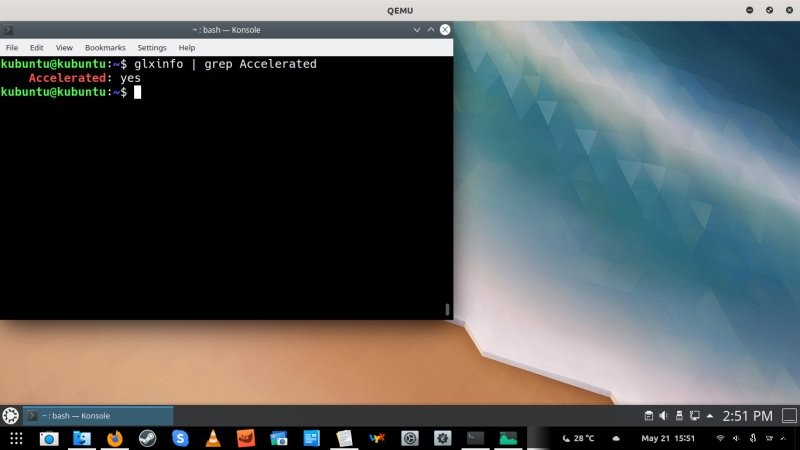Open the May 21 15:51 date panel
The width and height of the screenshot is (800, 450).
668,438
